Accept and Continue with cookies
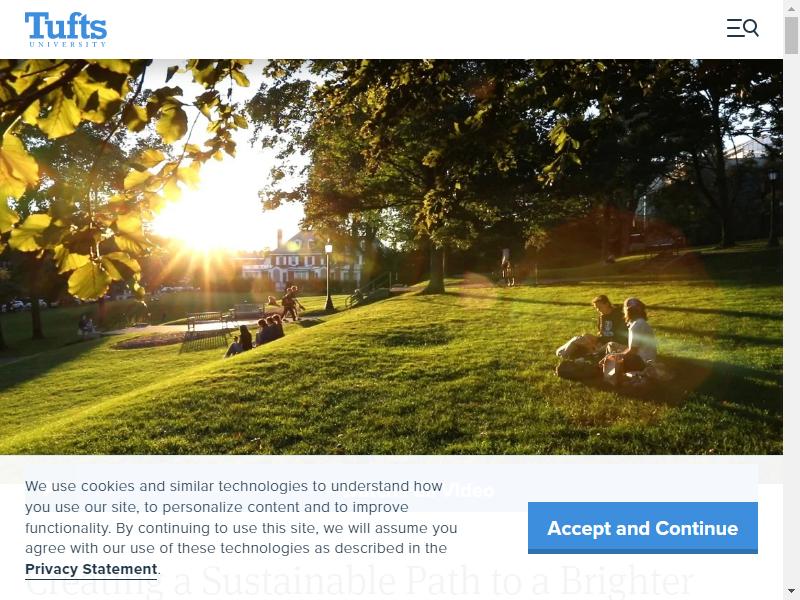Viewport: 800px width, 600px height. (642, 528)
